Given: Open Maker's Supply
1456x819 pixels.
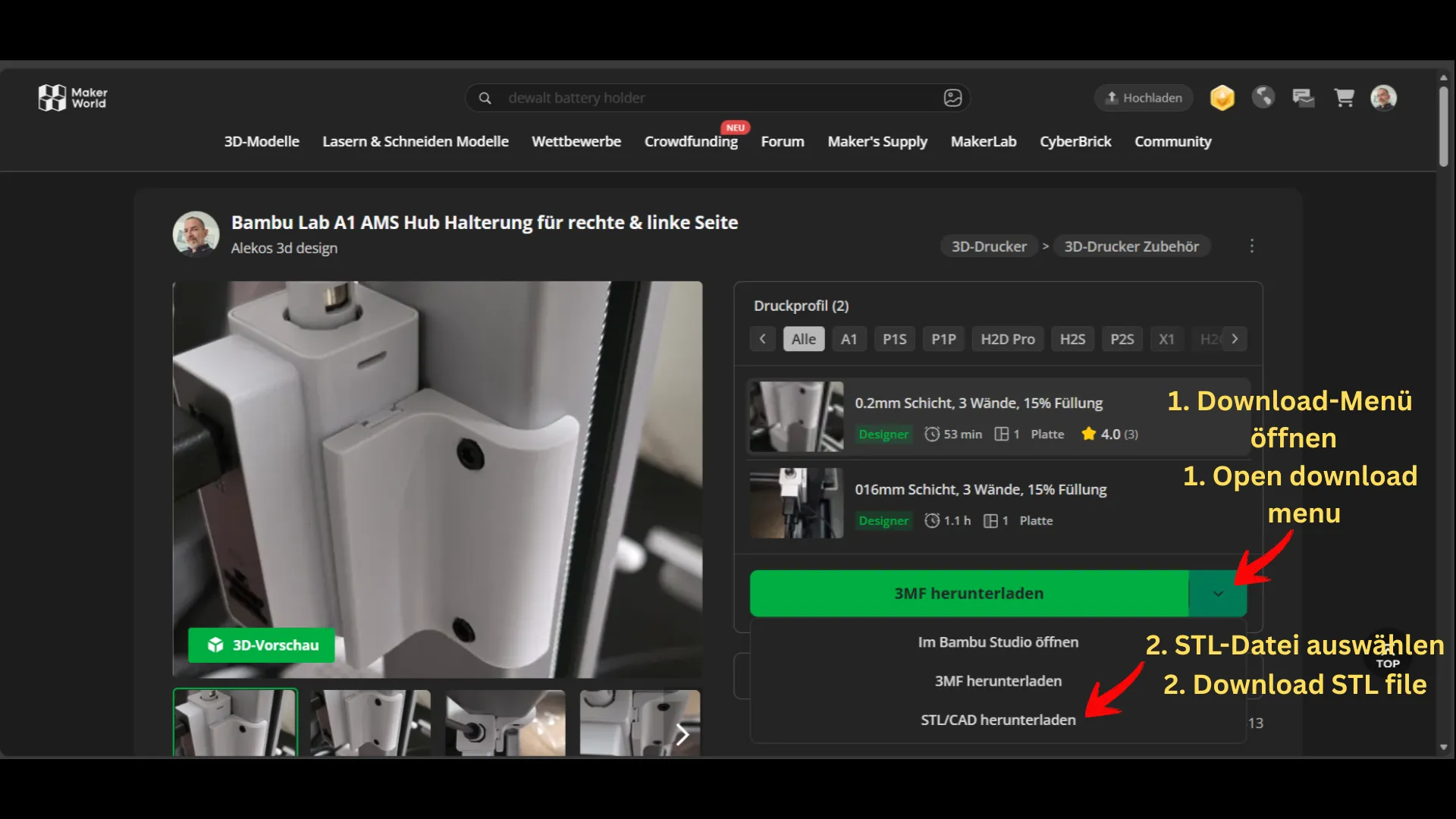Looking at the screenshot, I should (877, 142).
